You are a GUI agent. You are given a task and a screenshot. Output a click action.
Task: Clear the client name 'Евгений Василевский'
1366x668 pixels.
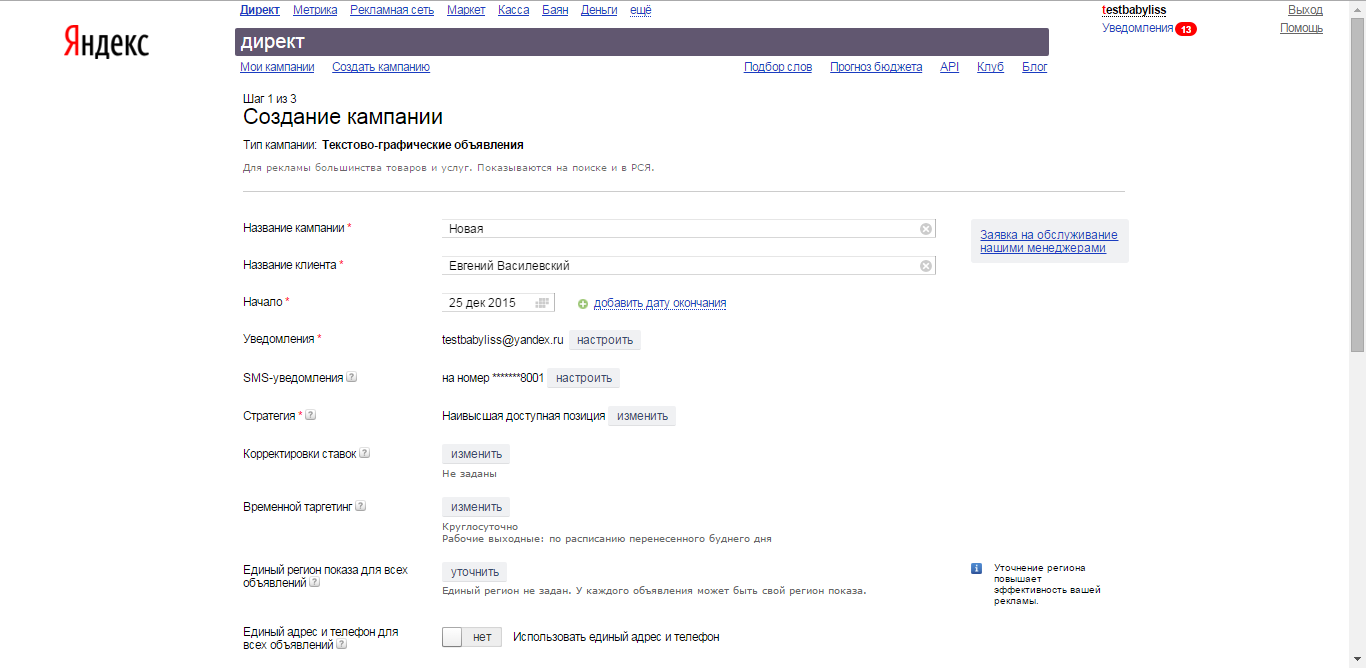click(926, 266)
